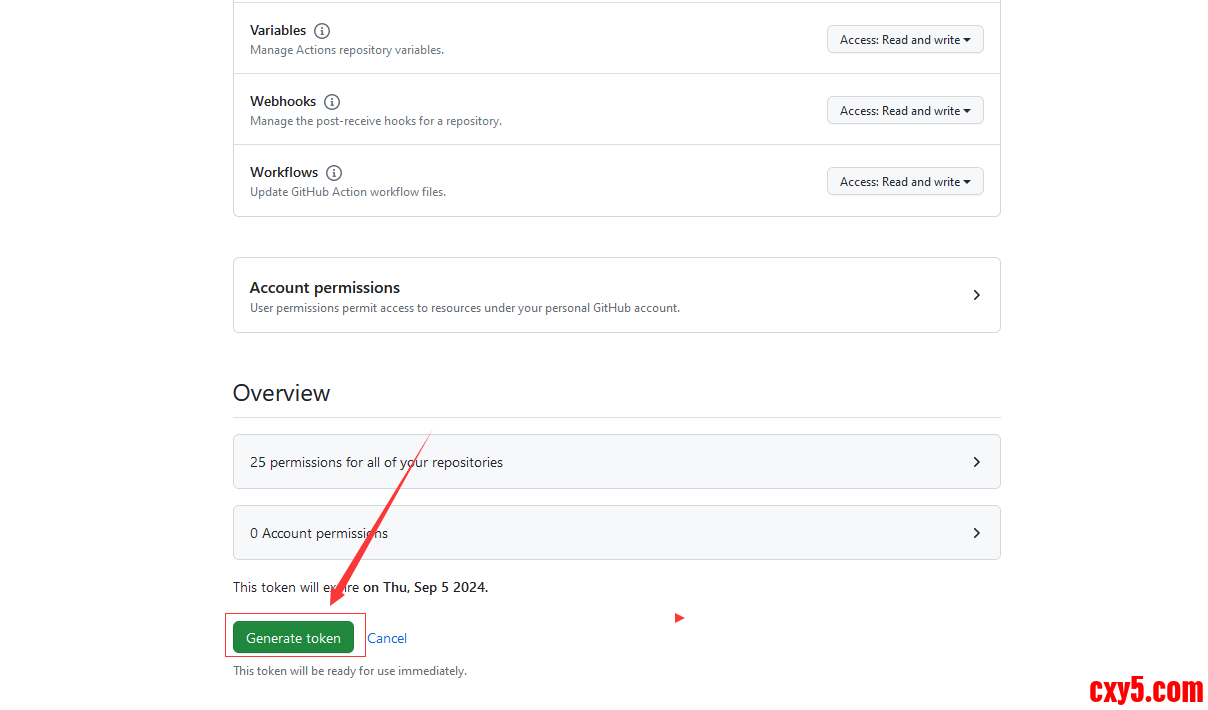This screenshot has height=710, width=1208.
Task: Expand "25 permissions for all of your repositories" text
Action: tap(376, 462)
